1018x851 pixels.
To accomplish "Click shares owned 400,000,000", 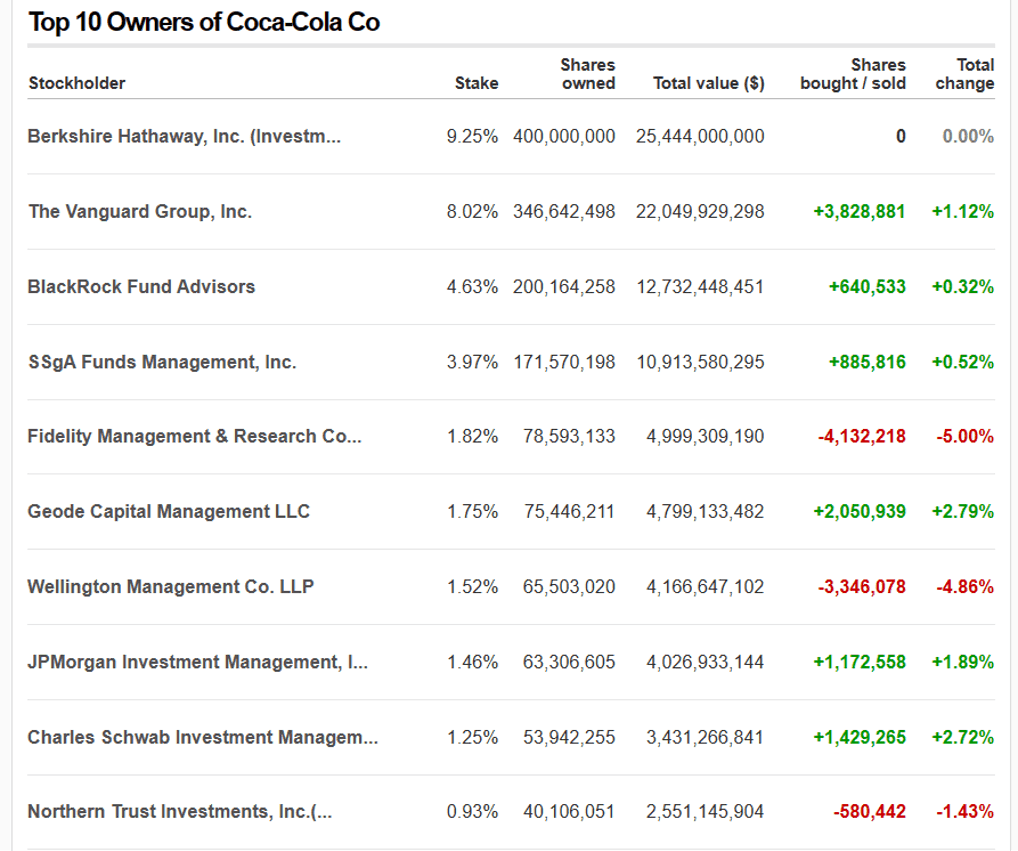I will pyautogui.click(x=564, y=136).
